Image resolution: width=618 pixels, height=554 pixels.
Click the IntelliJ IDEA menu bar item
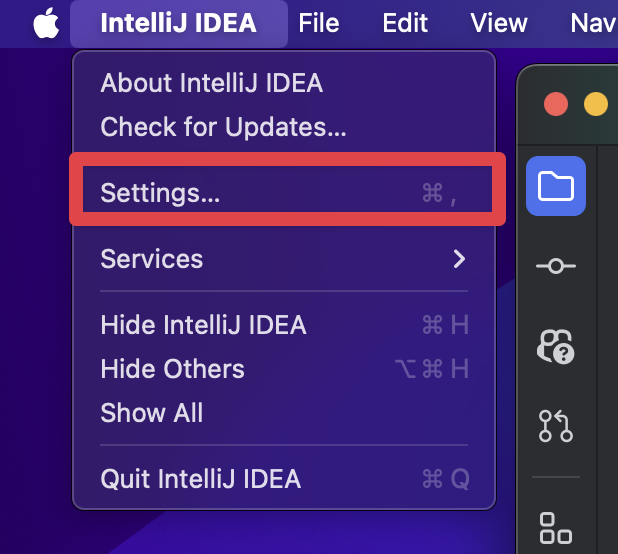click(178, 23)
